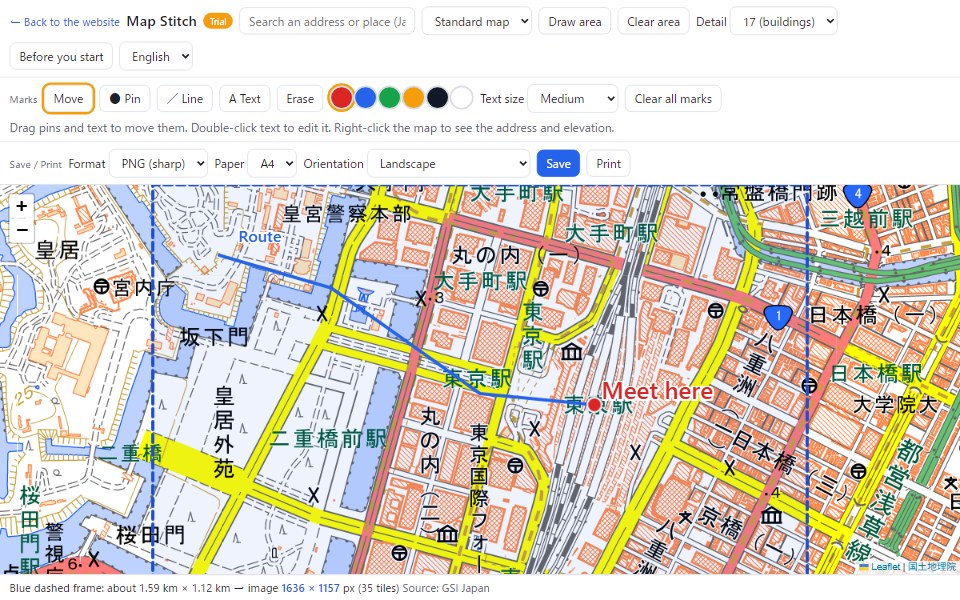Select the Pin mark tool
Viewport: 960px width, 600px height.
(125, 99)
